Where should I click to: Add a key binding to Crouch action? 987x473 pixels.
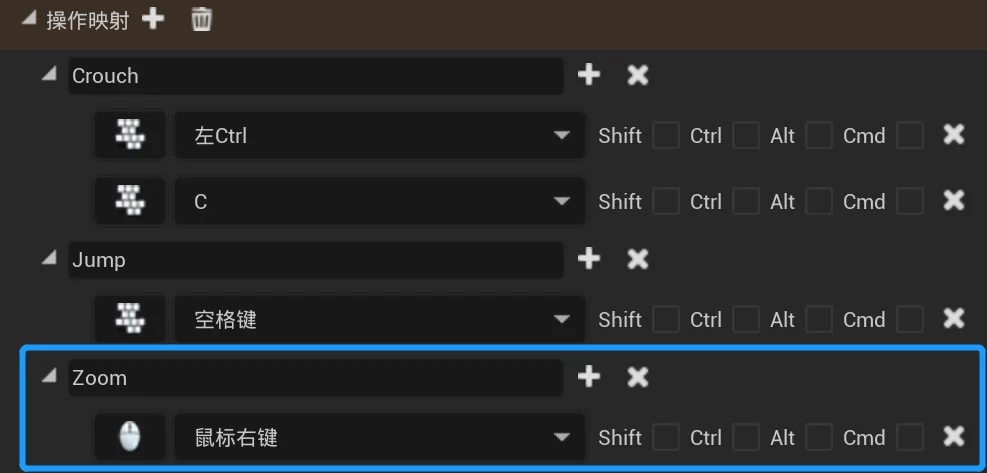click(589, 75)
